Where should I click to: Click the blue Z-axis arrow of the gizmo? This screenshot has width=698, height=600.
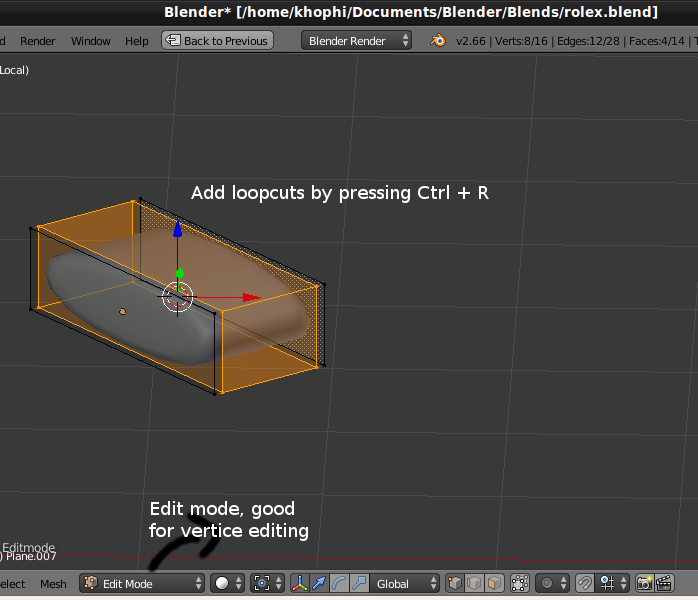click(177, 229)
